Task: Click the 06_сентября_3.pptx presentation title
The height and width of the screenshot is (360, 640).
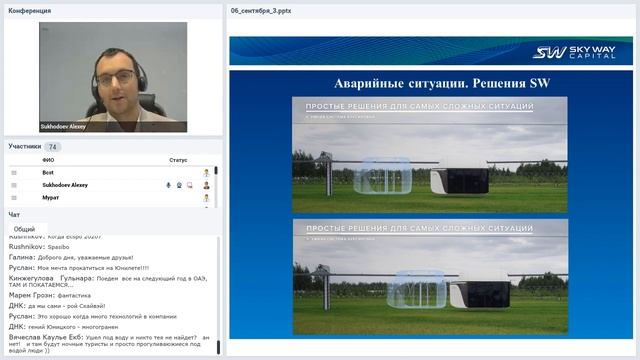Action: [x=261, y=11]
